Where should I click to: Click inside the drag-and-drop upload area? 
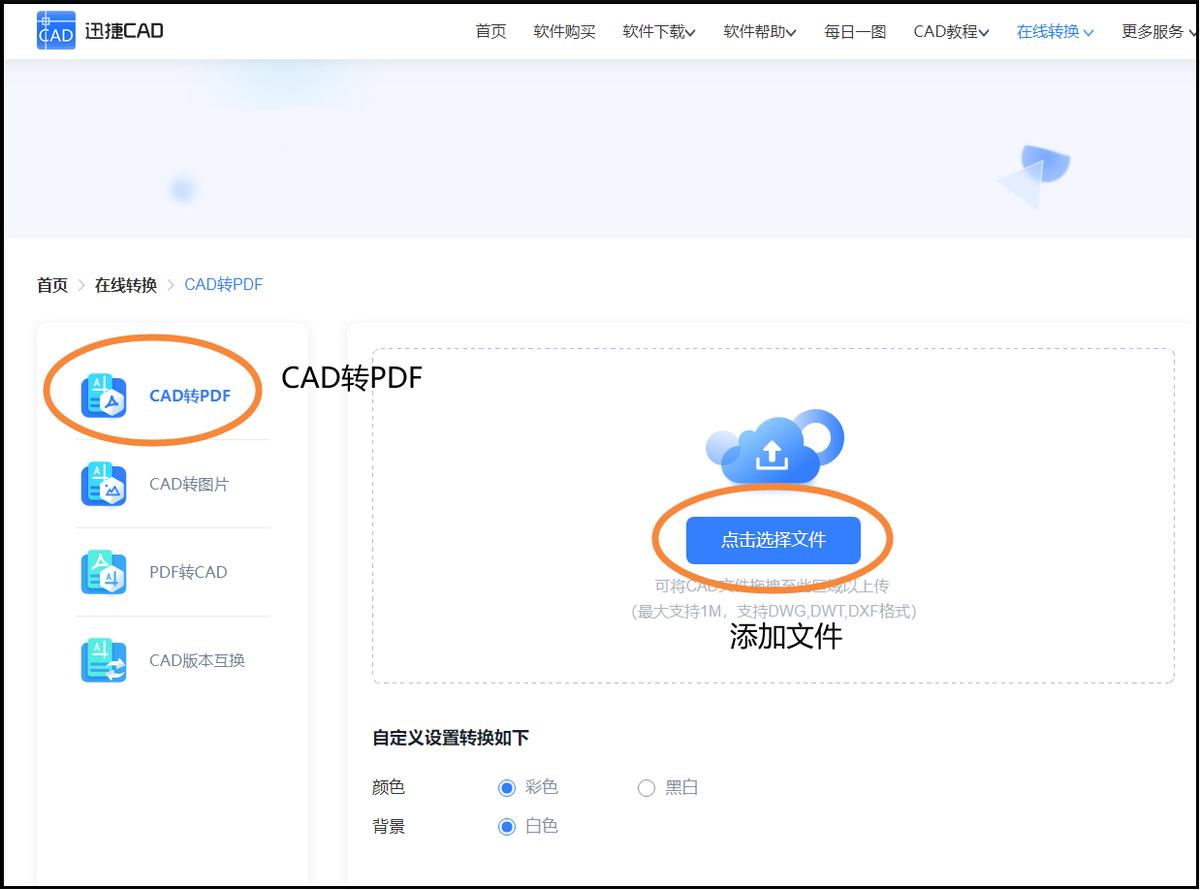coord(775,640)
